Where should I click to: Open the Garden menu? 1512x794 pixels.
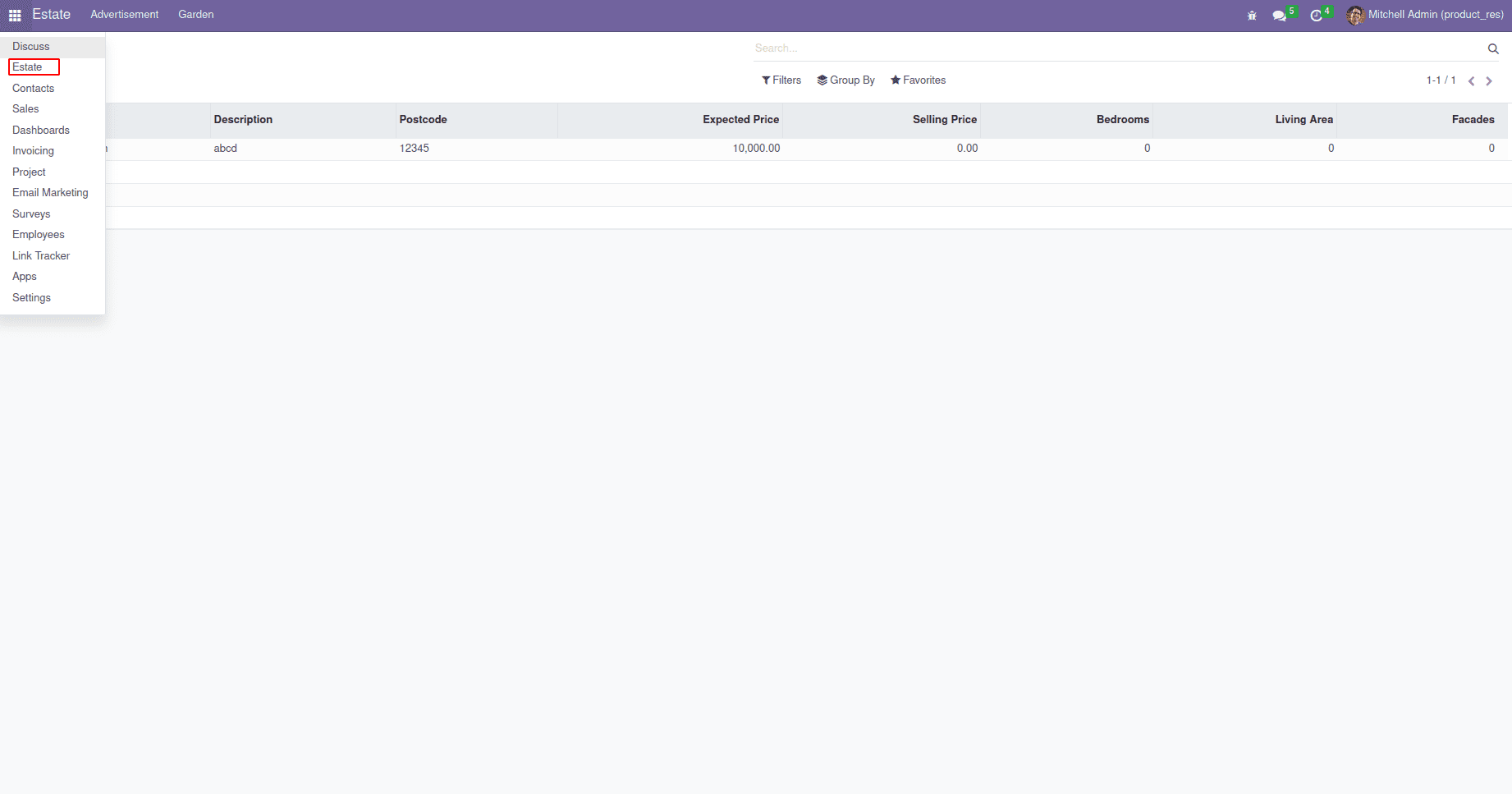(x=196, y=15)
